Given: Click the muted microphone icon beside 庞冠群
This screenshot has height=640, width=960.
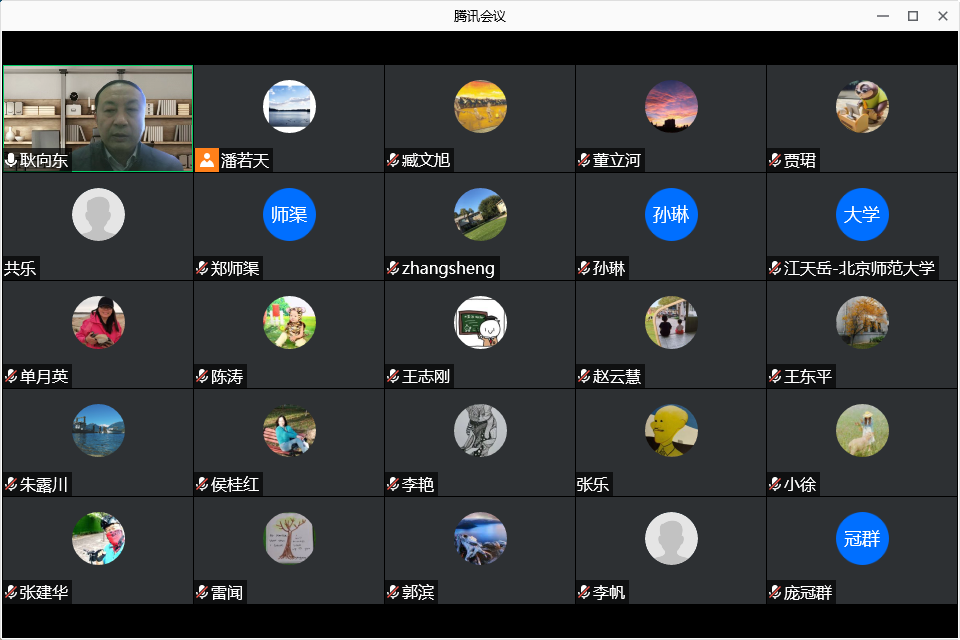Looking at the screenshot, I should [x=775, y=592].
